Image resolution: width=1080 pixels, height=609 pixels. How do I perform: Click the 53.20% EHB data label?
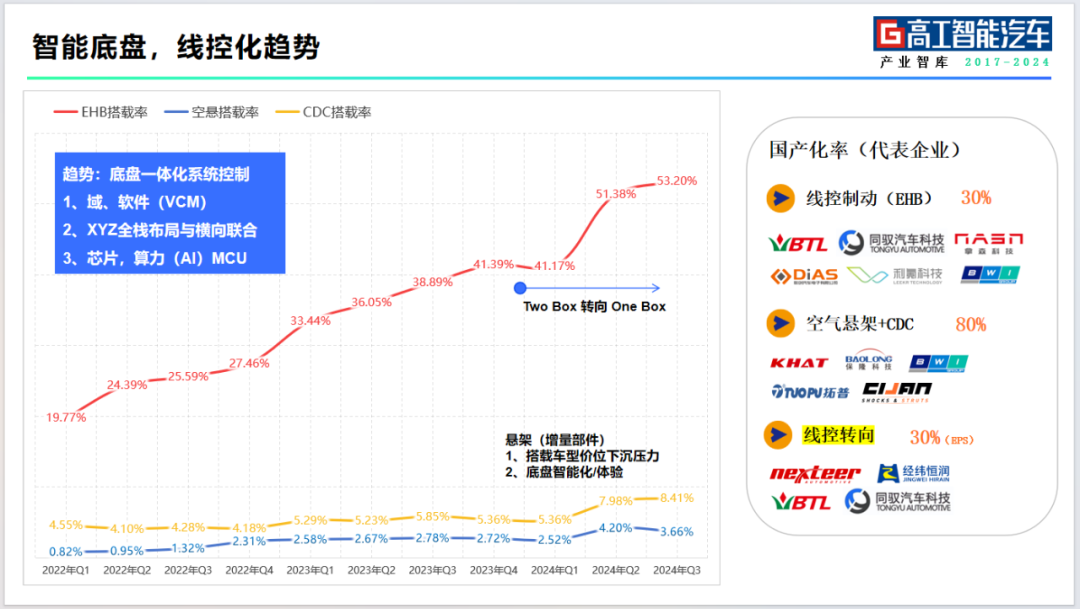click(x=676, y=180)
